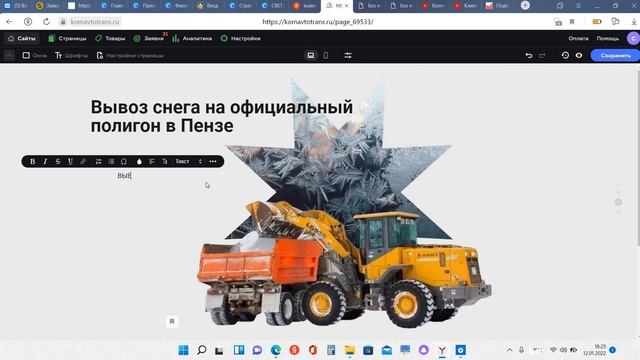Open the Помощь help link

(608, 38)
